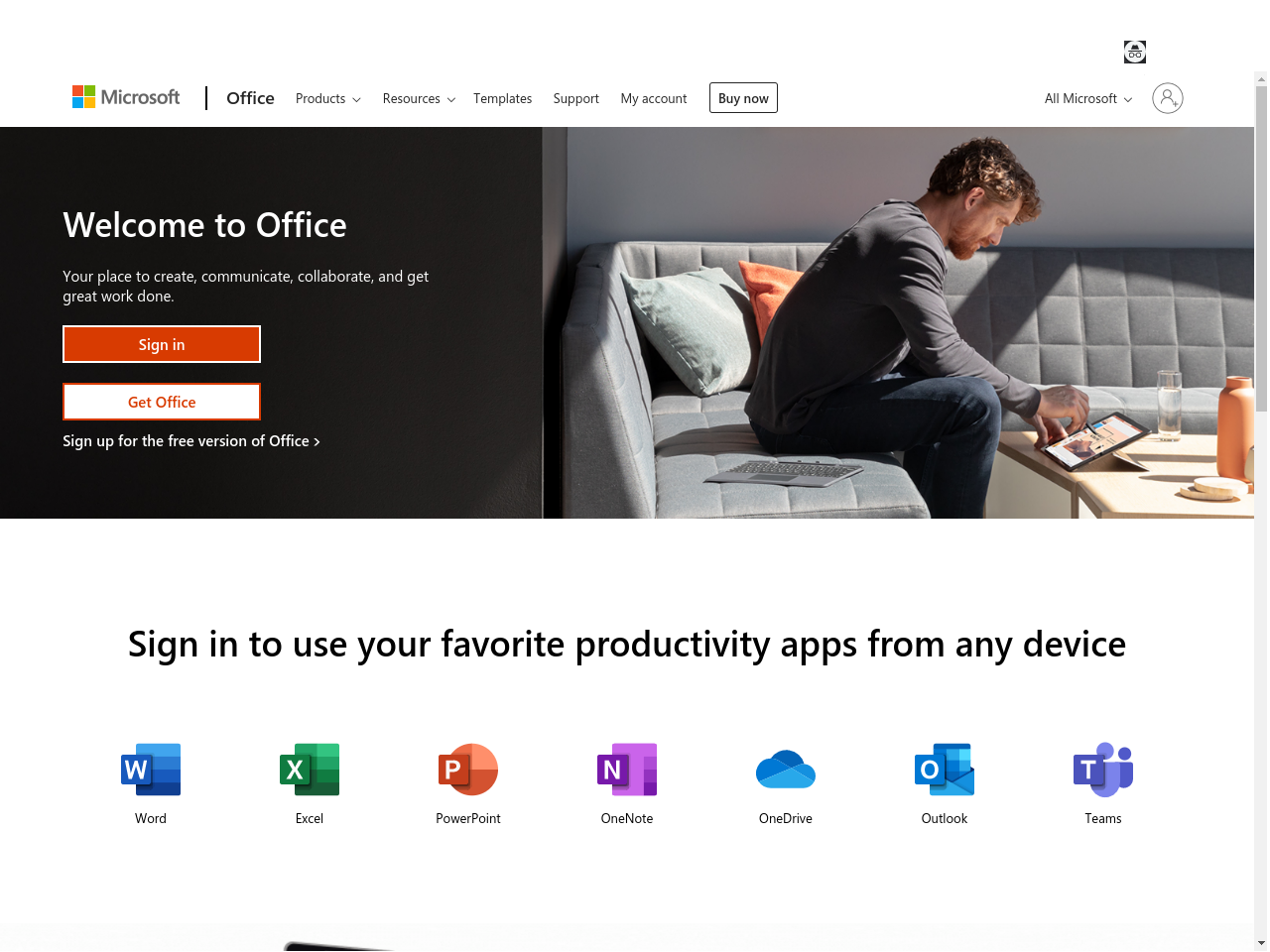Open the OneDrive cloud icon
Image resolution: width=1270 pixels, height=952 pixels.
(786, 770)
